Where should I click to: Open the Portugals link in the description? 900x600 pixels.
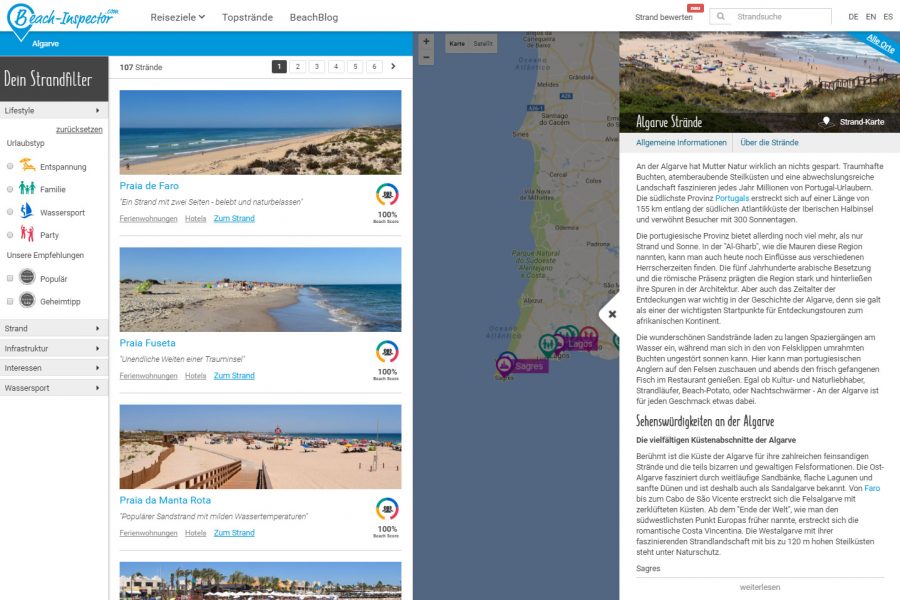tap(732, 198)
